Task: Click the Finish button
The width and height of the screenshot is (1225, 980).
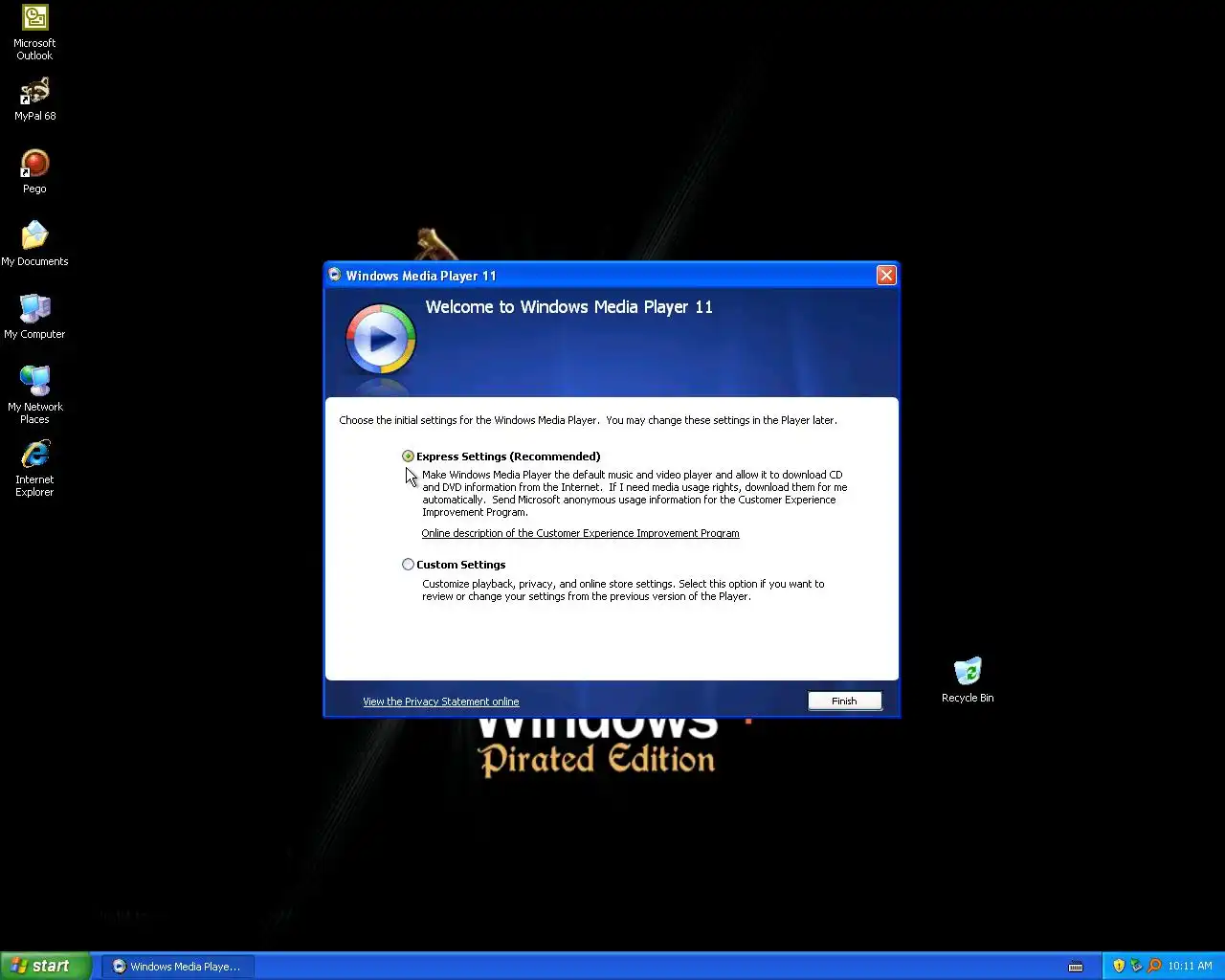Action: (x=844, y=702)
